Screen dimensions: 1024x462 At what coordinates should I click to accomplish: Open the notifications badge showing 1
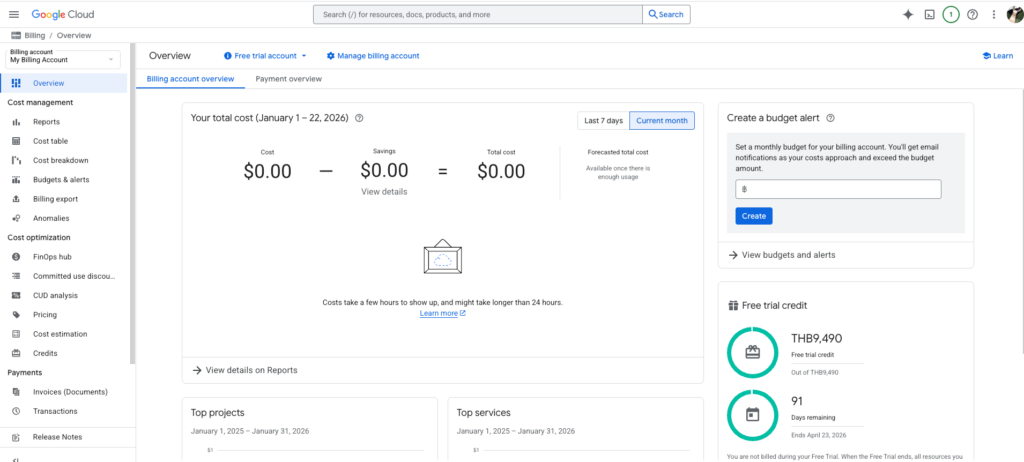(x=951, y=14)
